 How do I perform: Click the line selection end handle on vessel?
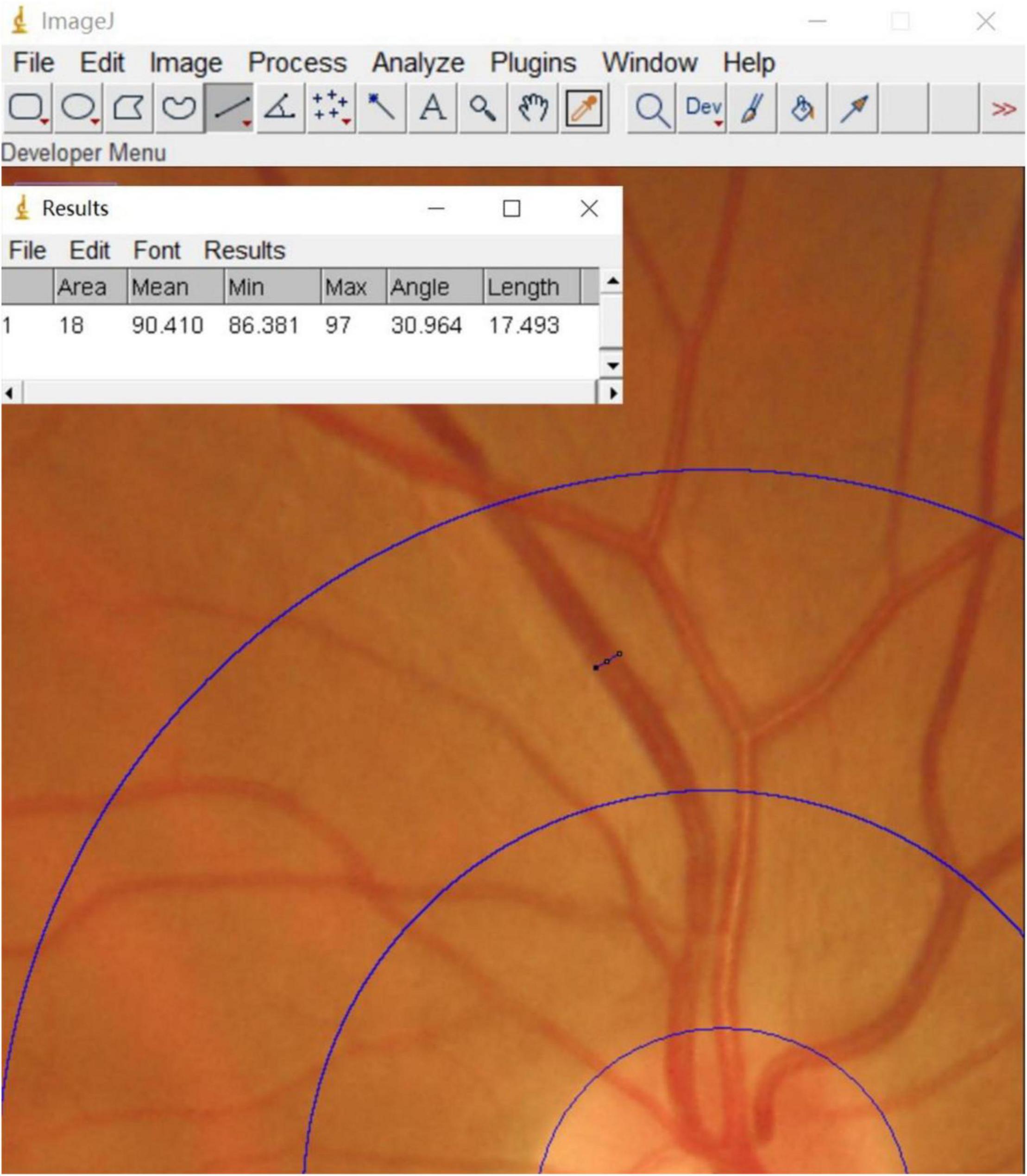(619, 654)
